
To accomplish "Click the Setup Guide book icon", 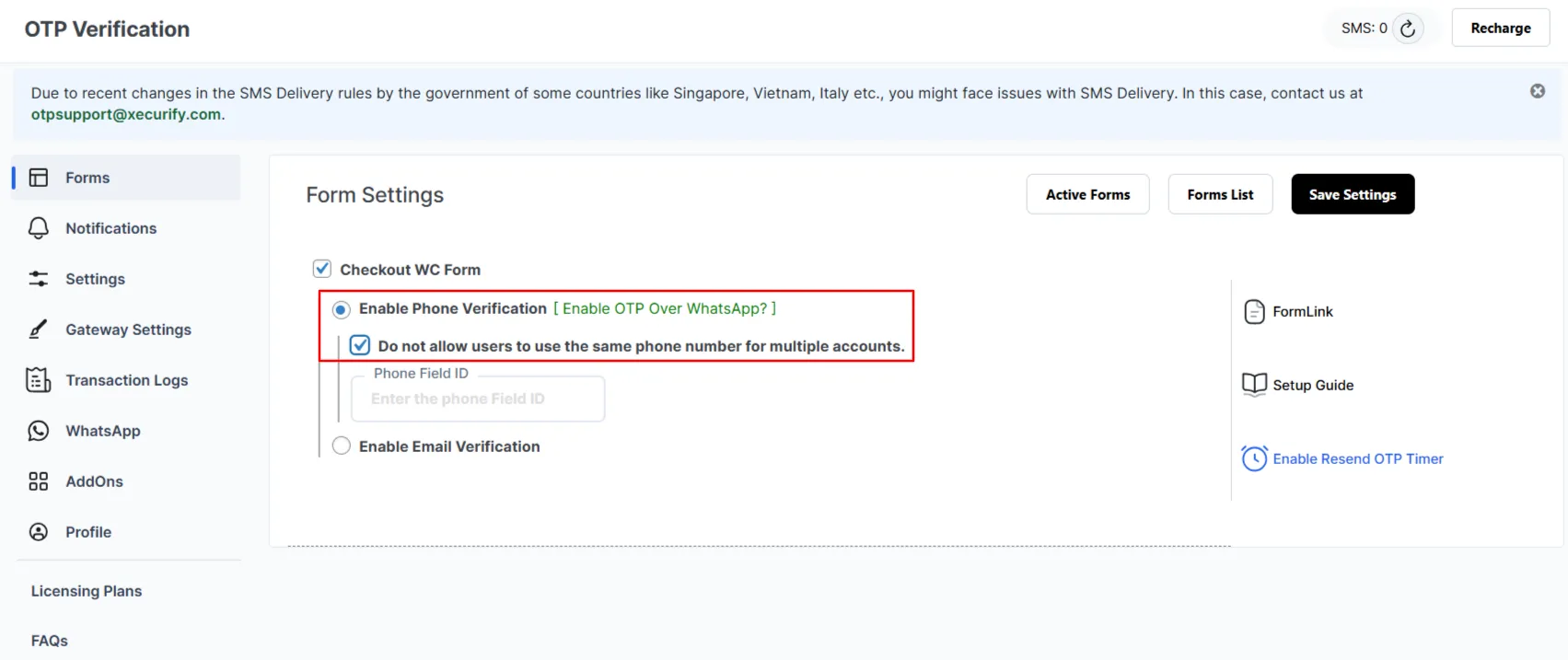I will (x=1254, y=385).
